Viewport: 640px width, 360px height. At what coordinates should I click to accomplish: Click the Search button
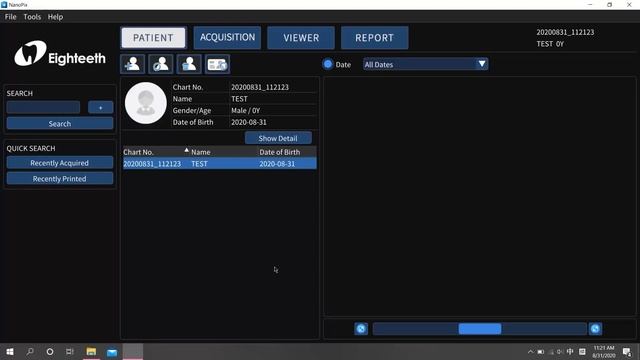(x=60, y=123)
